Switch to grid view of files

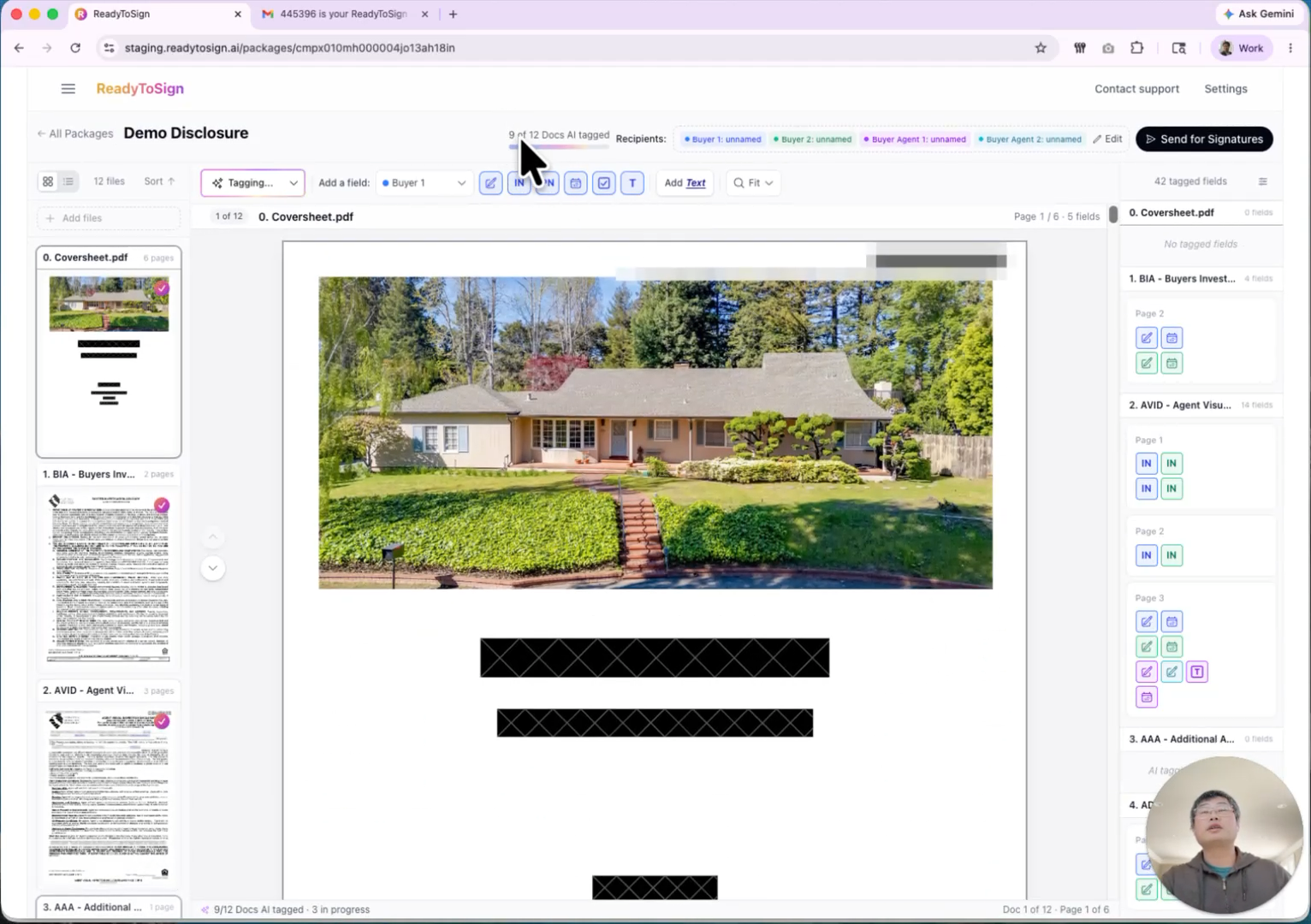[48, 181]
